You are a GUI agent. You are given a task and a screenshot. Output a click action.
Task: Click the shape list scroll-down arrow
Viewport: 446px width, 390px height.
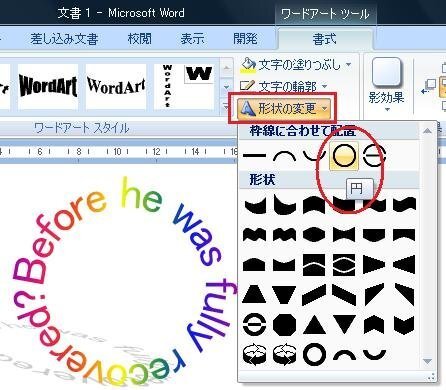click(x=427, y=361)
